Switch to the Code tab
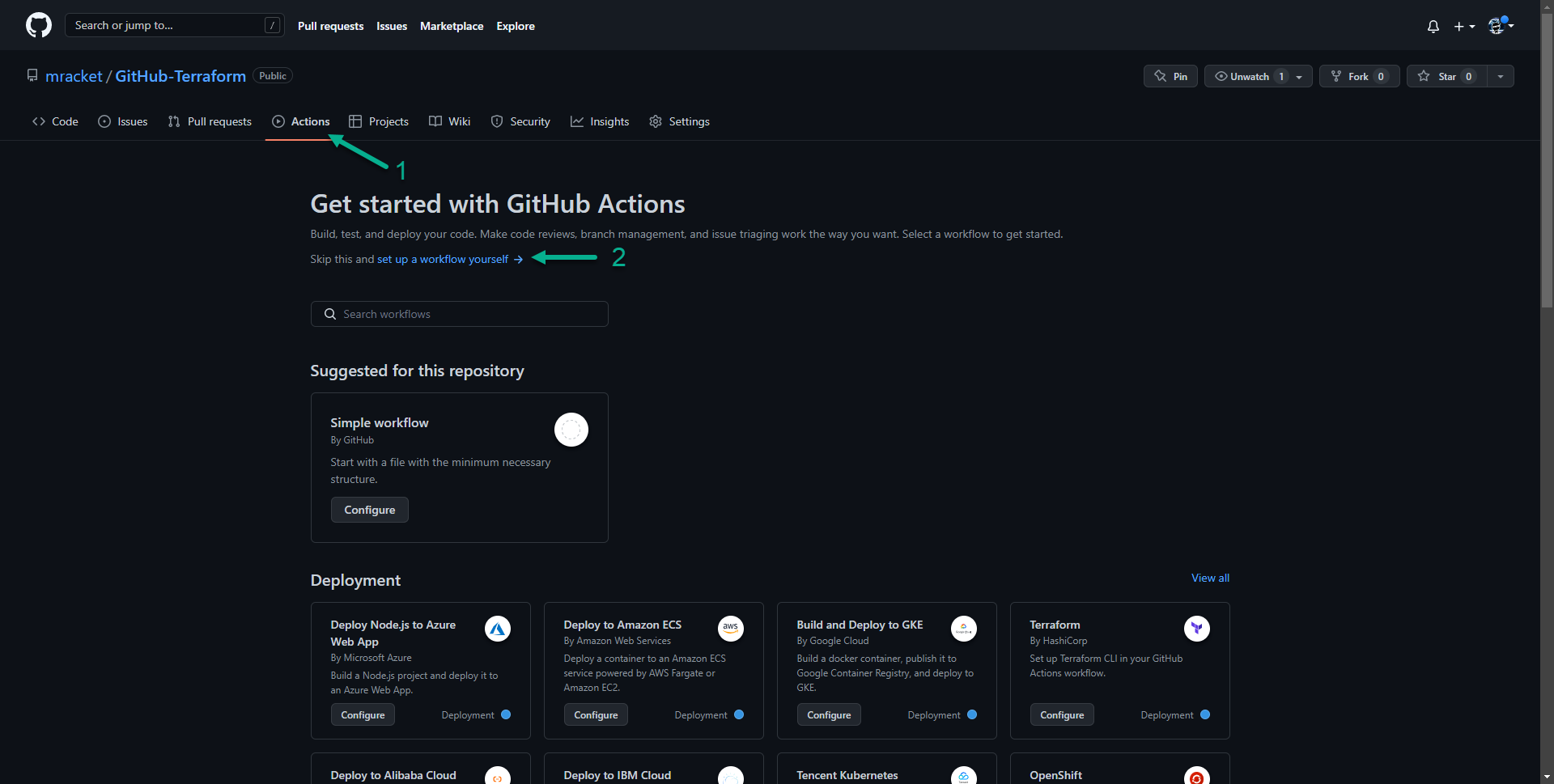The image size is (1554, 784). pyautogui.click(x=55, y=121)
